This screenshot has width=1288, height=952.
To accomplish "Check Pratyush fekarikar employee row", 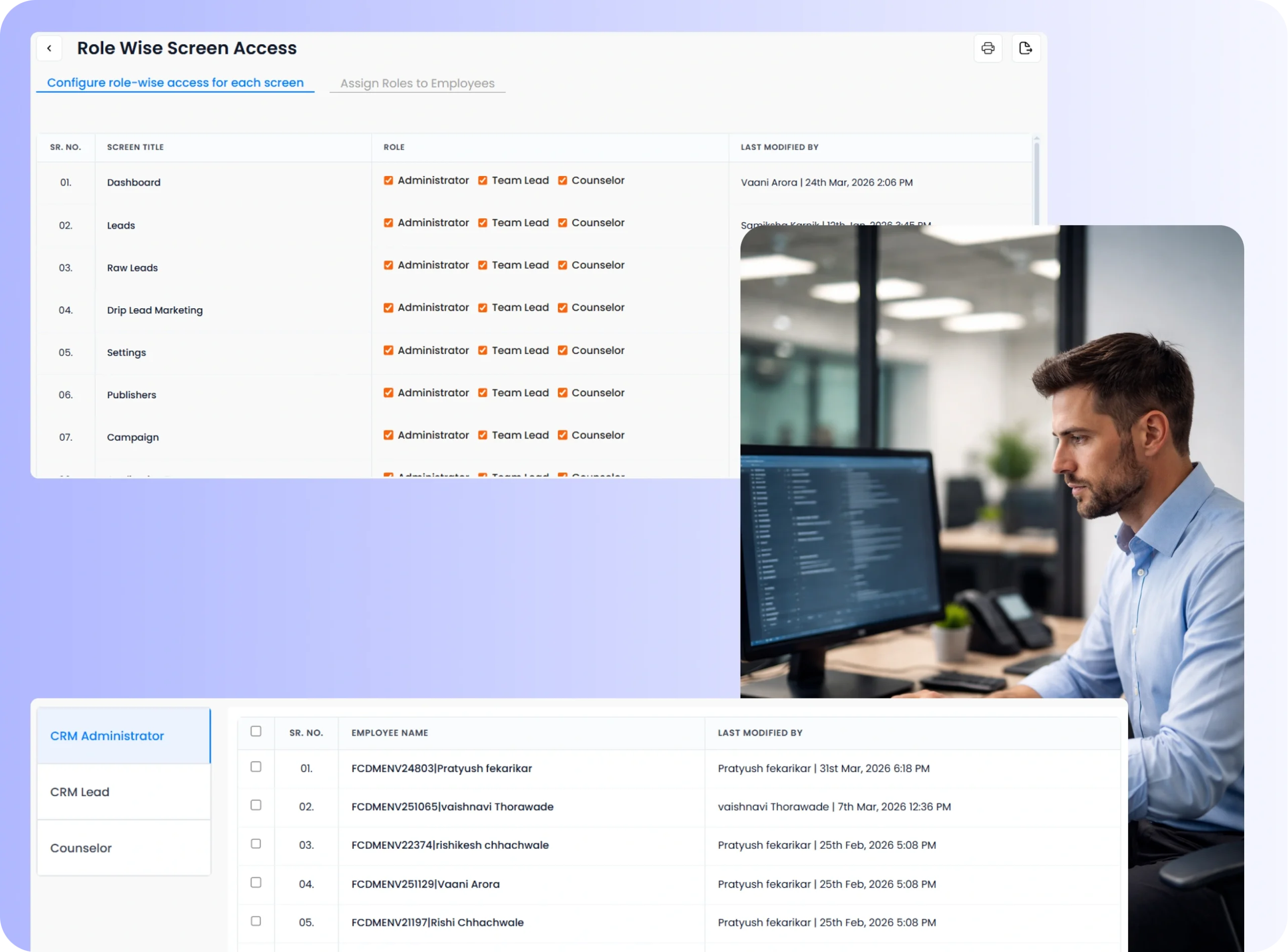I will point(256,767).
